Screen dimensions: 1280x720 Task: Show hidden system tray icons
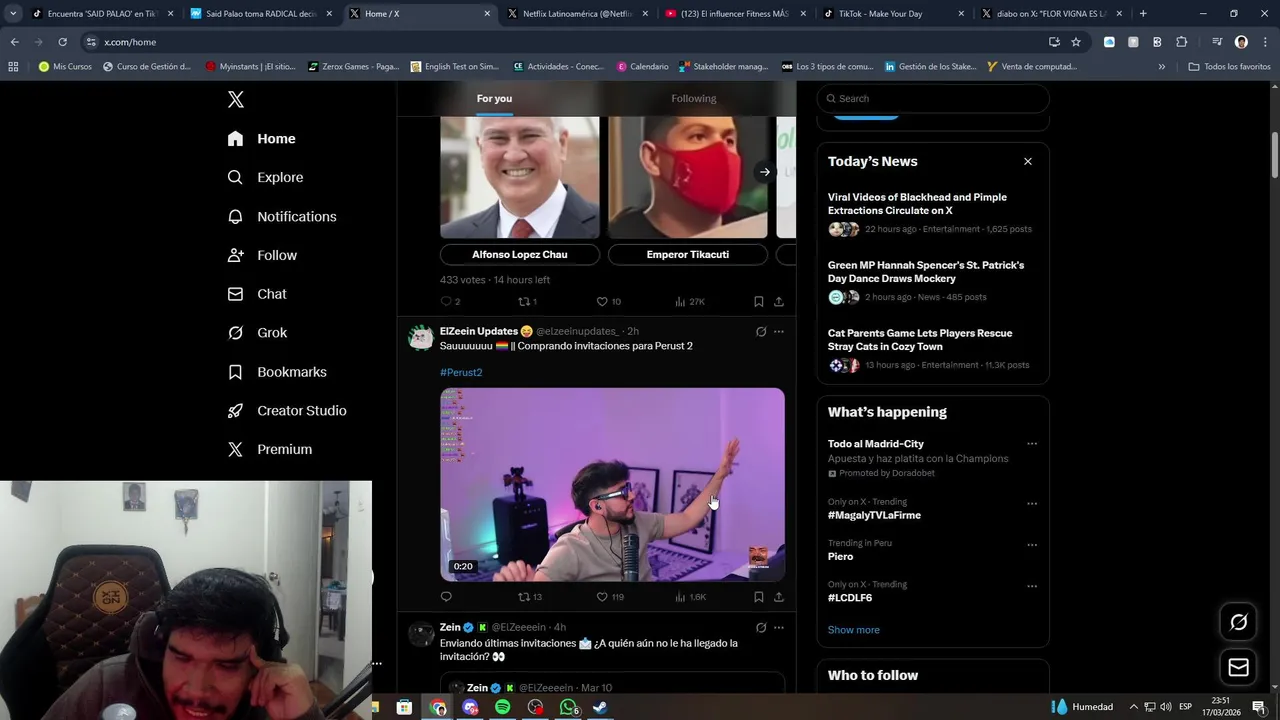tap(1135, 707)
